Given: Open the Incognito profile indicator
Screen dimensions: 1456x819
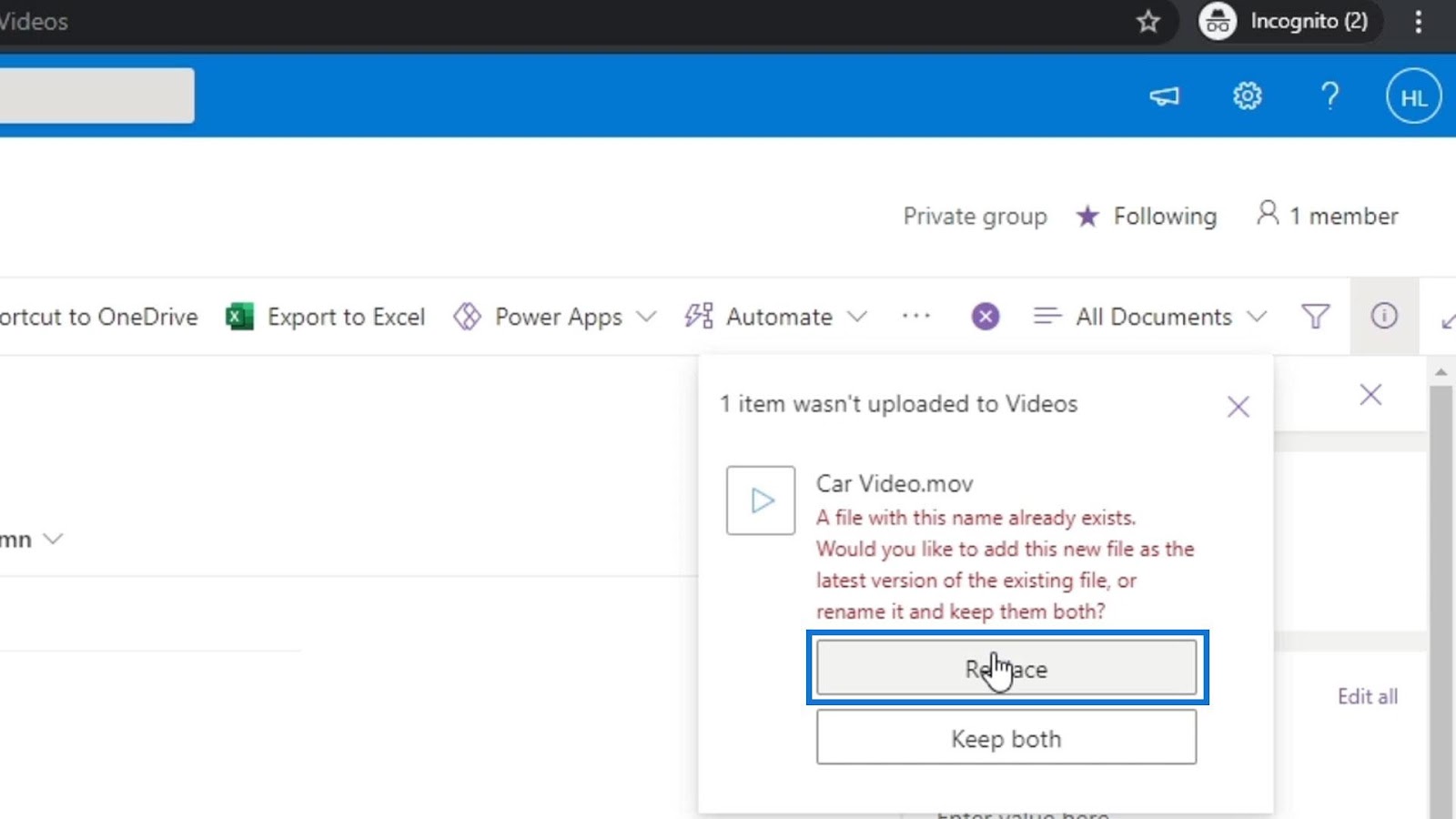Looking at the screenshot, I should pyautogui.click(x=1290, y=21).
